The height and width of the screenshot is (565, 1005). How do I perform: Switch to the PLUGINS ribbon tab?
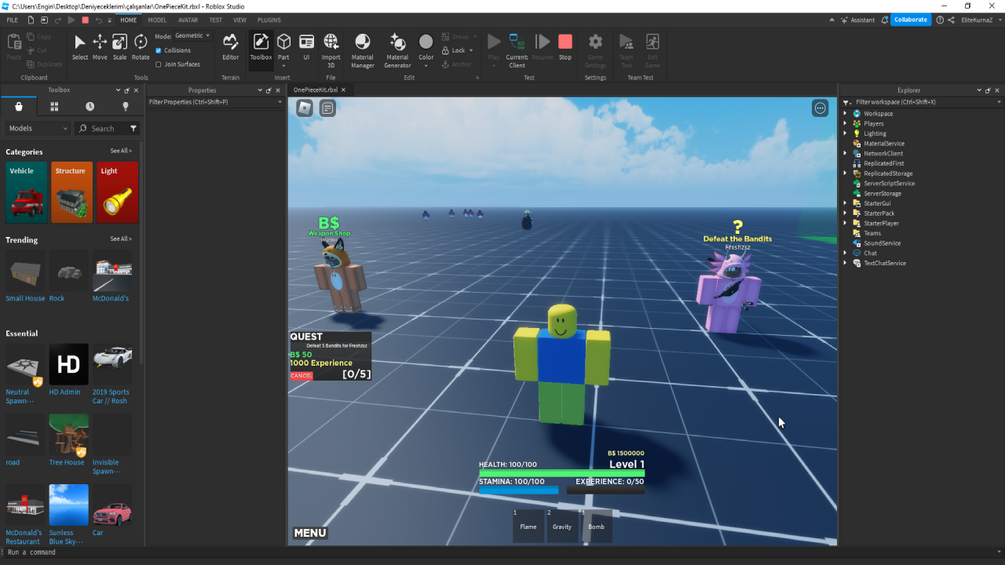coord(269,20)
